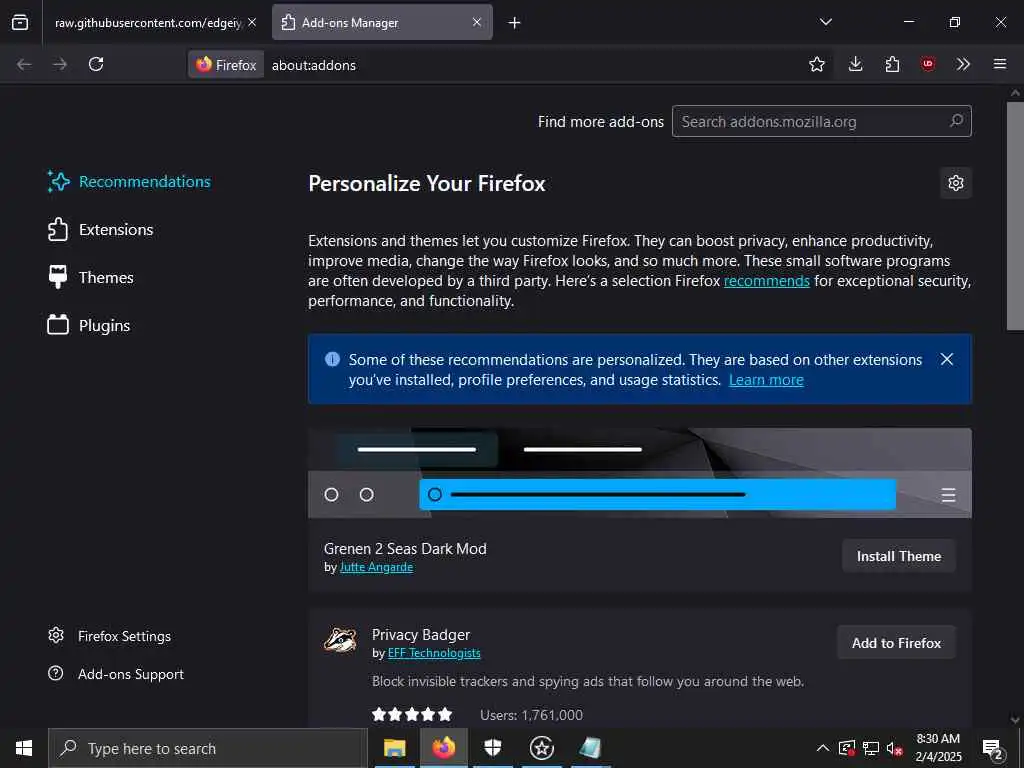1024x768 pixels.
Task: Click Search addons.mozilla.org field
Action: [x=822, y=121]
